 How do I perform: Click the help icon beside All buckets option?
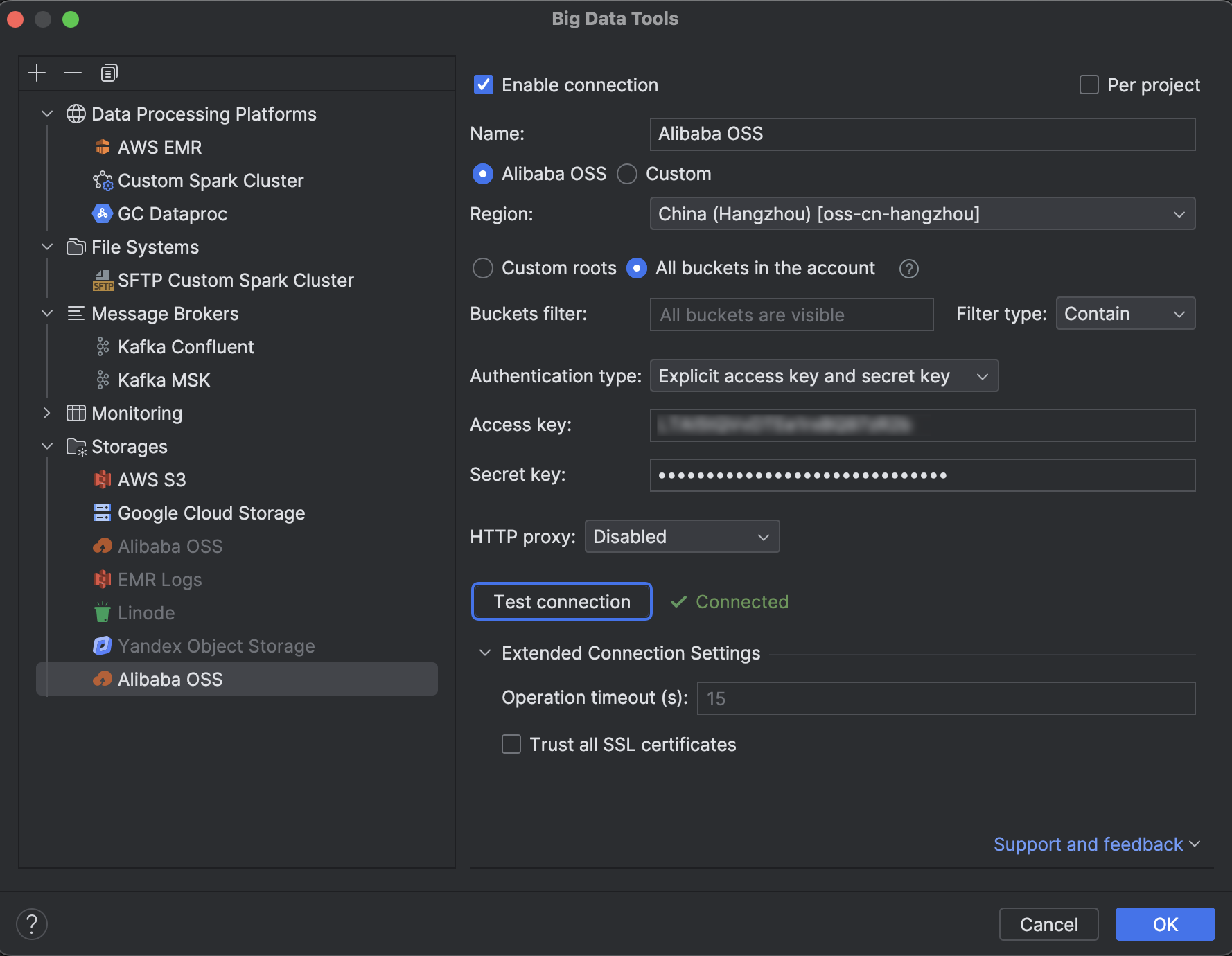click(908, 269)
